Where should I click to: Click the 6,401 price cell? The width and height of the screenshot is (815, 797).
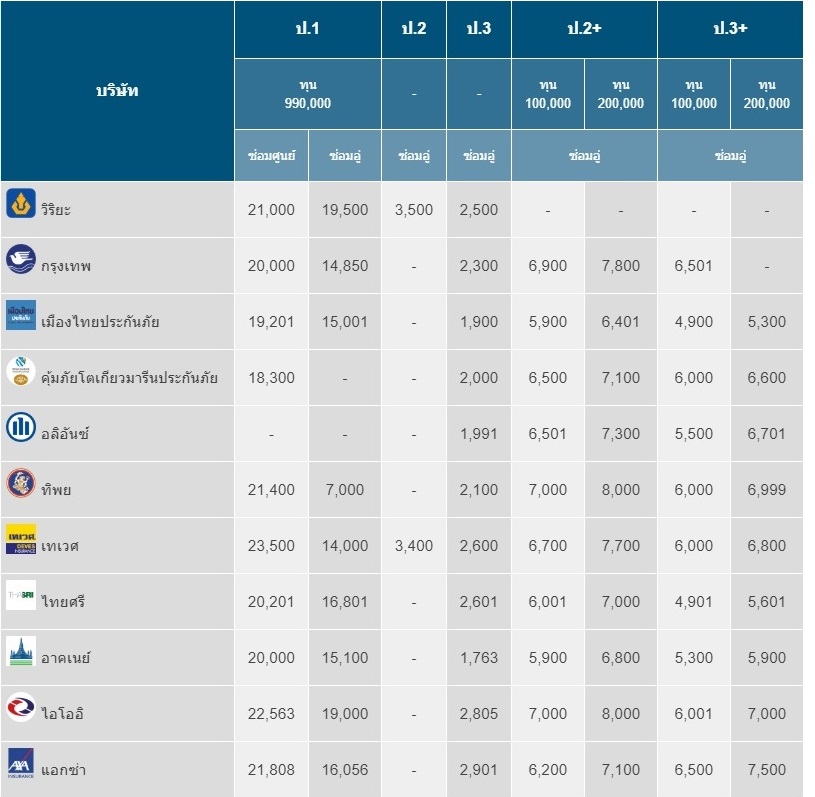(621, 322)
